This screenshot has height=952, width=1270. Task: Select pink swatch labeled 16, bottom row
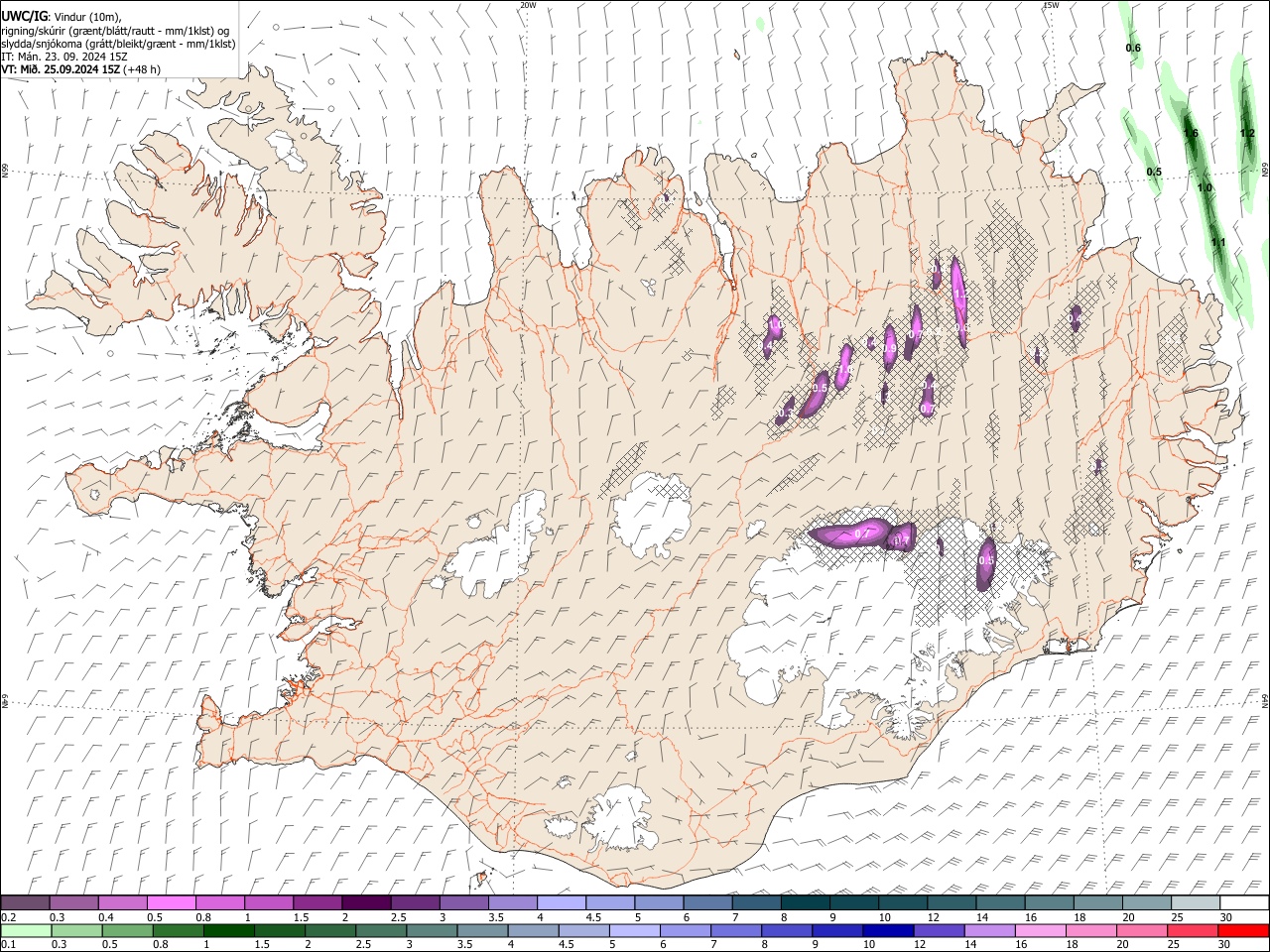click(1041, 930)
